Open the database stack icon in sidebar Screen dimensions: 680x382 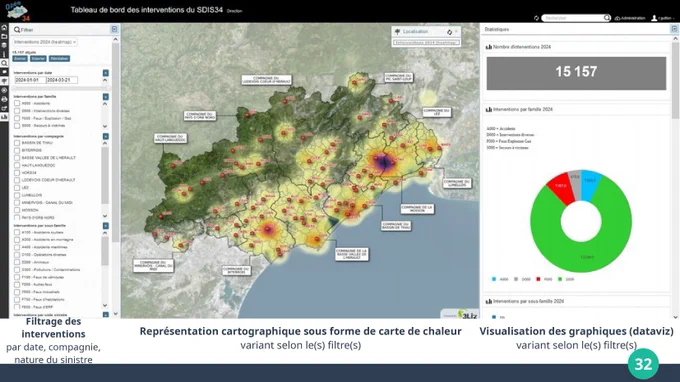(x=4, y=45)
